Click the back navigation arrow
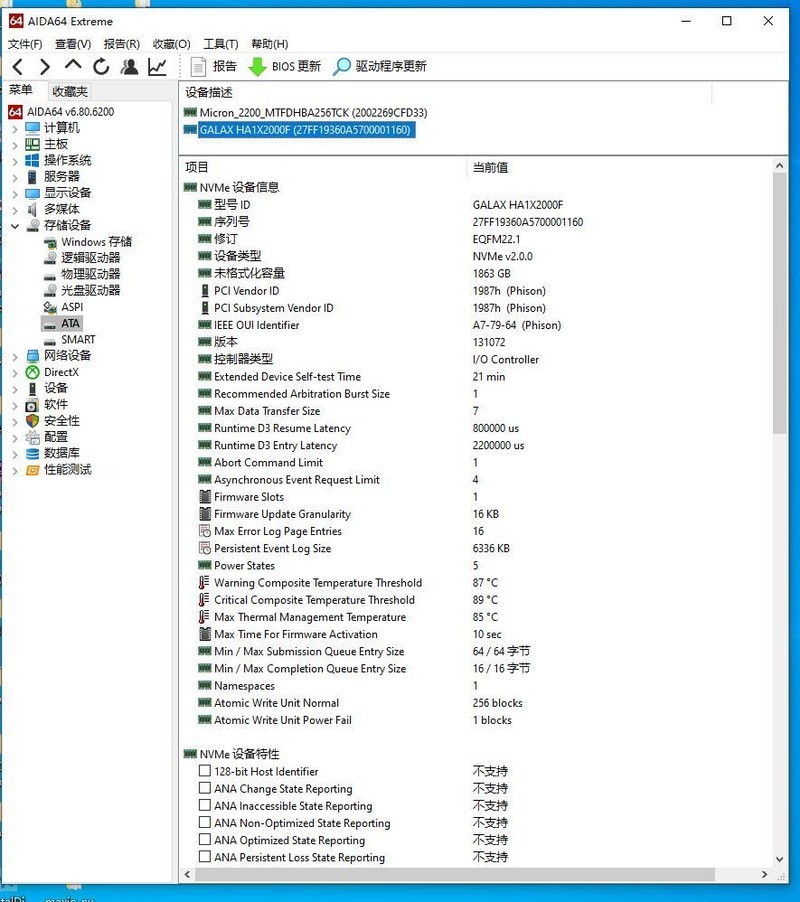This screenshot has width=800, height=902. [18, 67]
